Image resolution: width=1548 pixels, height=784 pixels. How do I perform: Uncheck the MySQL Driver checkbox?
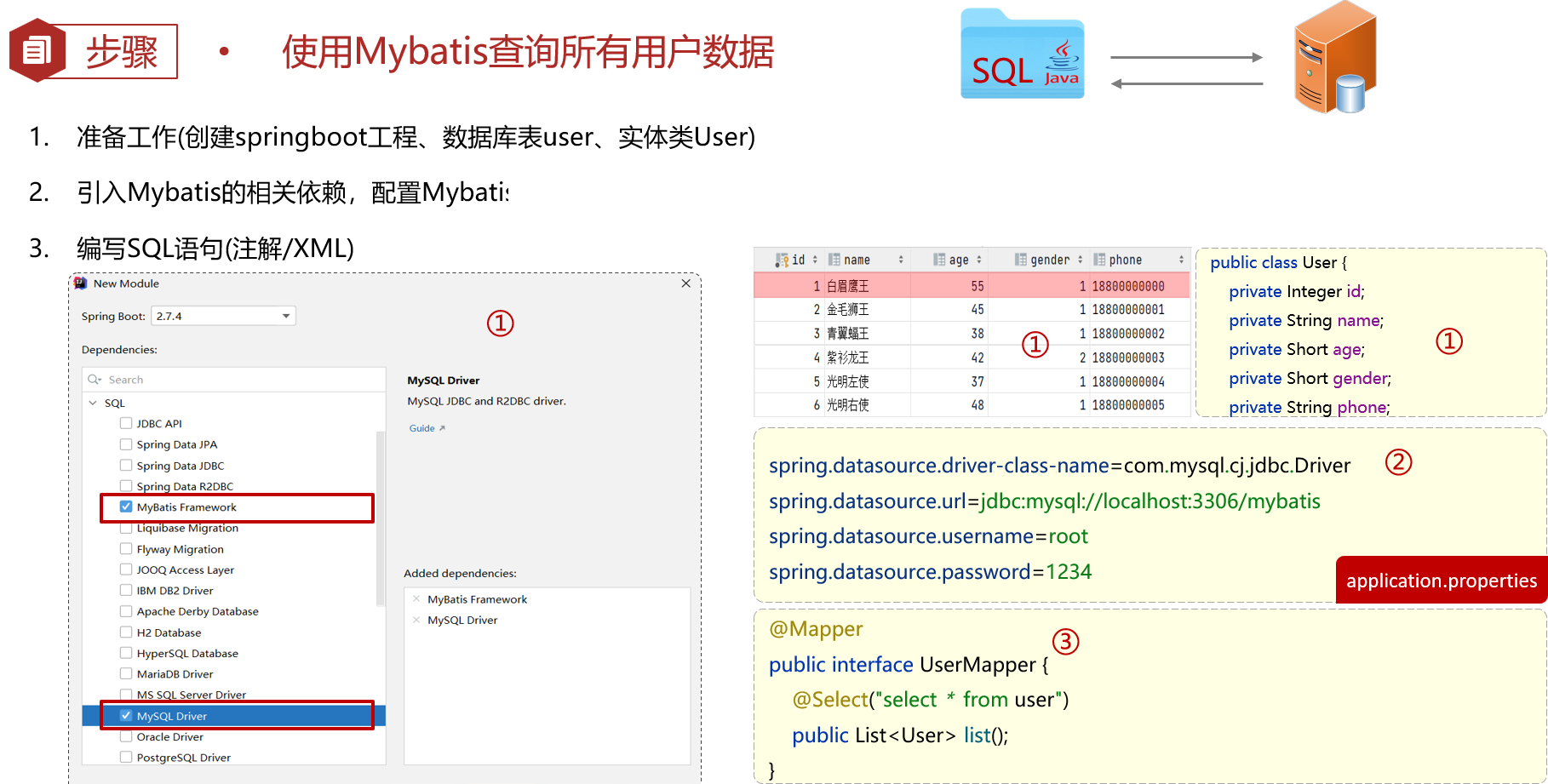pos(126,716)
